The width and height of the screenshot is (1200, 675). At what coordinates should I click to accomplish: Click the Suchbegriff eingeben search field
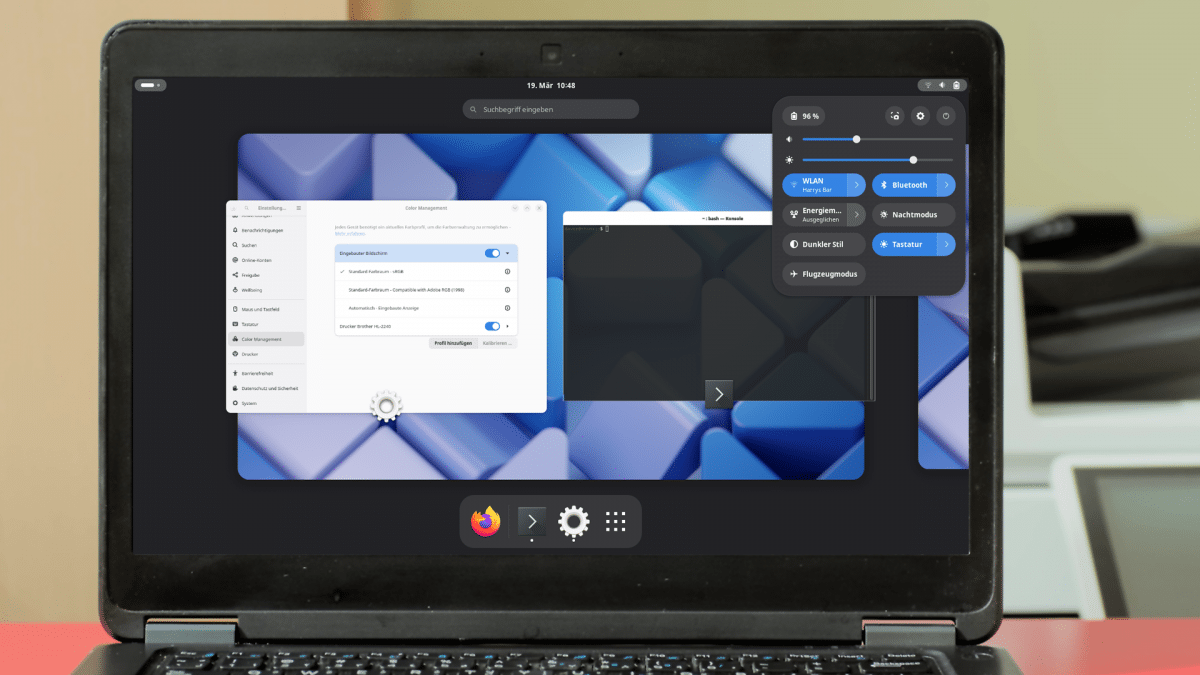(x=550, y=108)
